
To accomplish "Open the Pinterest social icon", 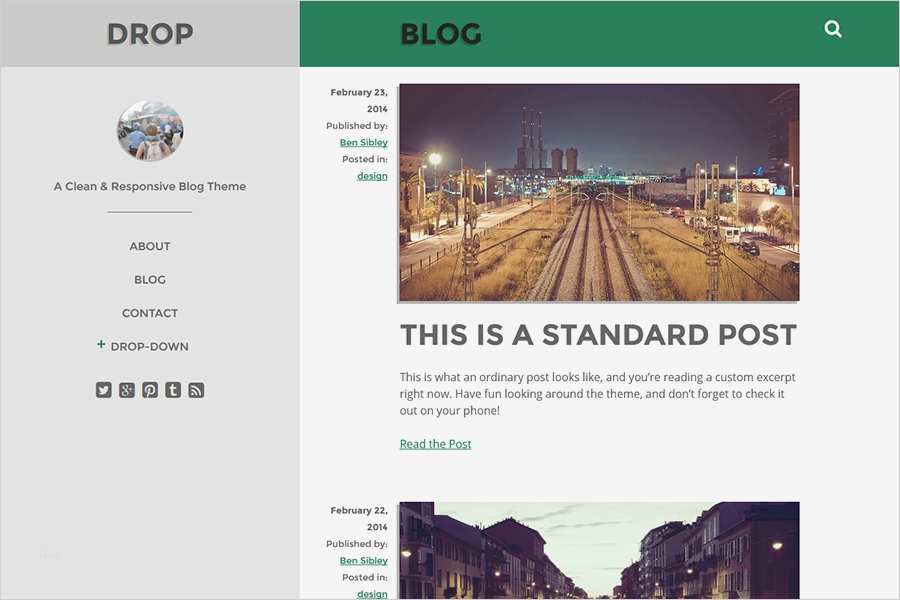I will pos(150,390).
